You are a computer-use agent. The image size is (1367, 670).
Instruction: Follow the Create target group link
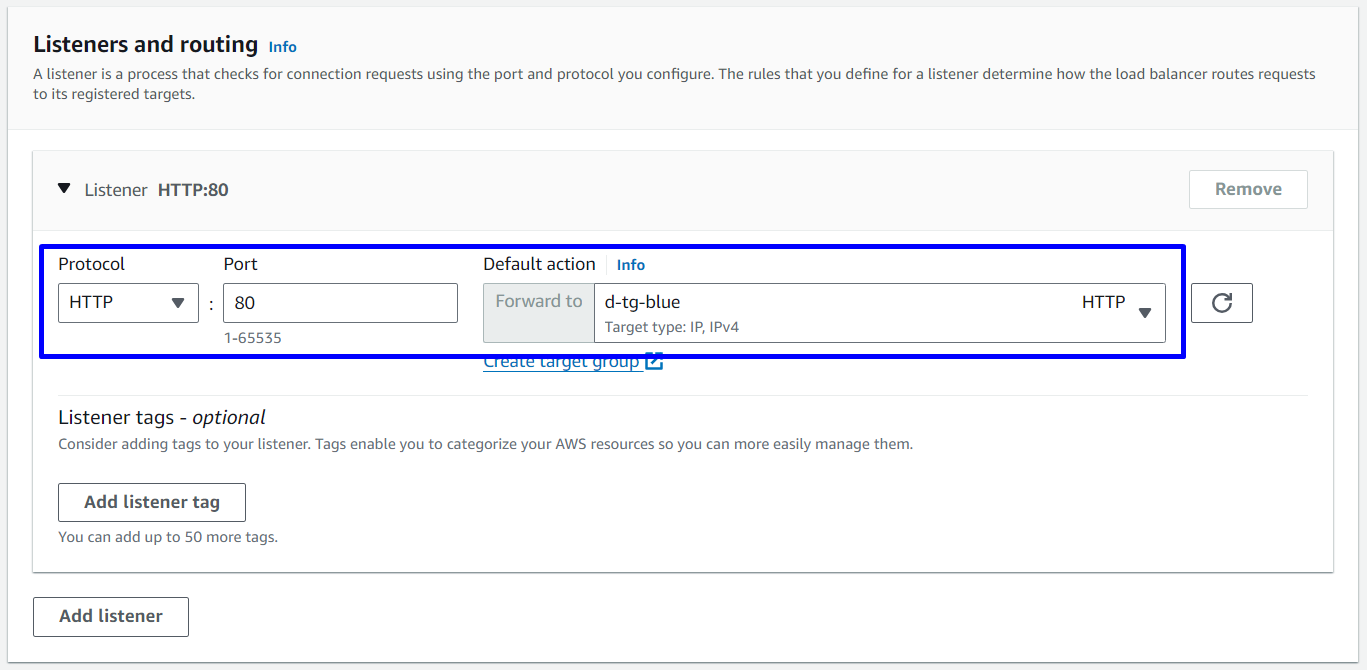[x=561, y=362]
